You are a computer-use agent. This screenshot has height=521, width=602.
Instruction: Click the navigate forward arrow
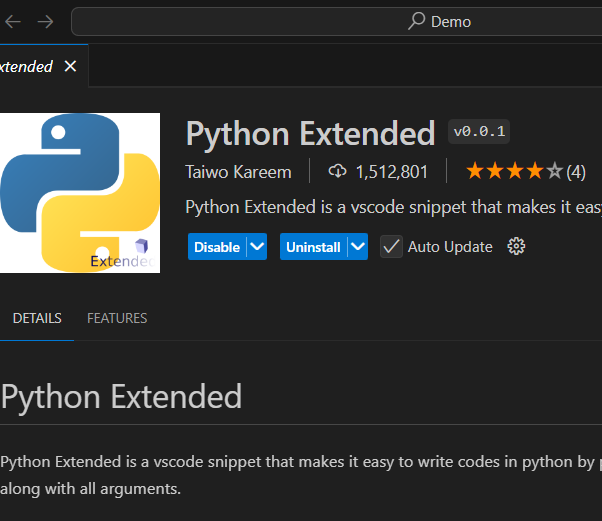tap(45, 21)
